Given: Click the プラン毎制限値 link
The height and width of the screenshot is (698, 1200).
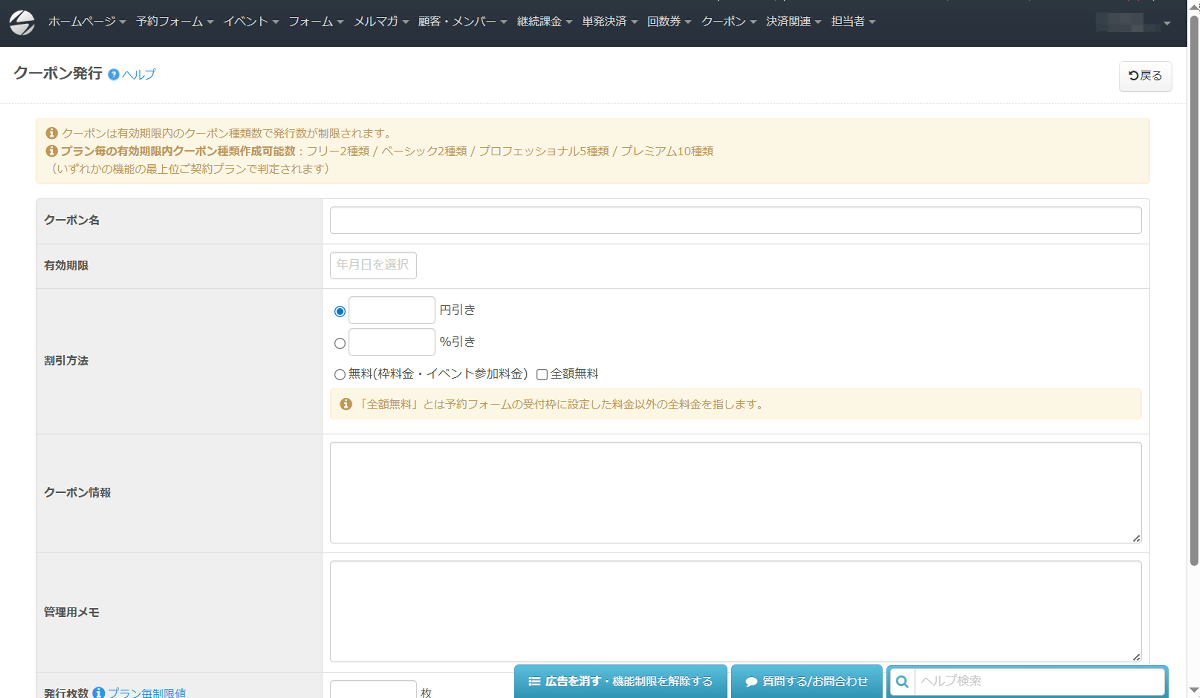Looking at the screenshot, I should [147, 692].
